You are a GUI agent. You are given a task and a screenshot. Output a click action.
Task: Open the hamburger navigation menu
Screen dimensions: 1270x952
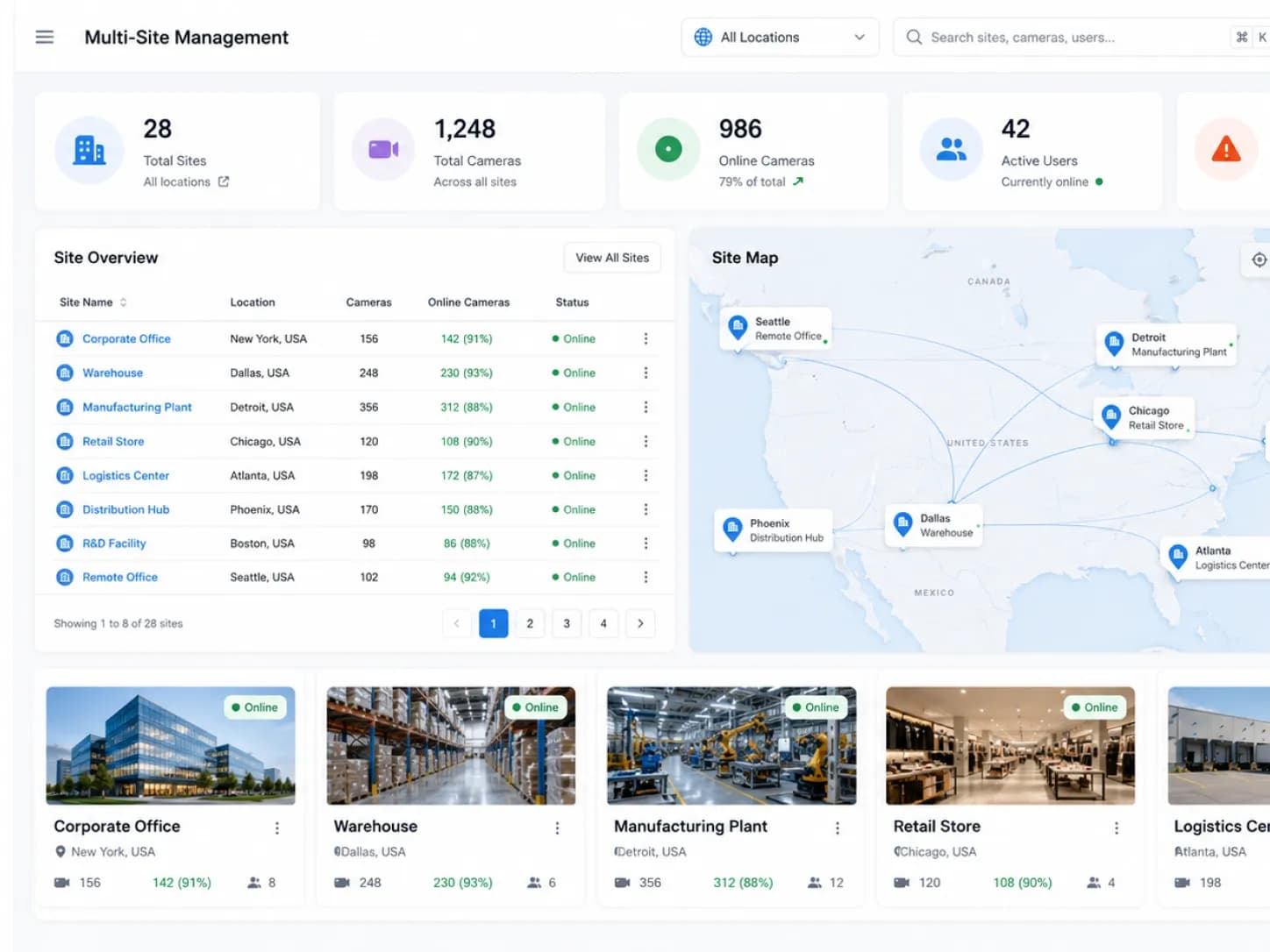click(44, 37)
